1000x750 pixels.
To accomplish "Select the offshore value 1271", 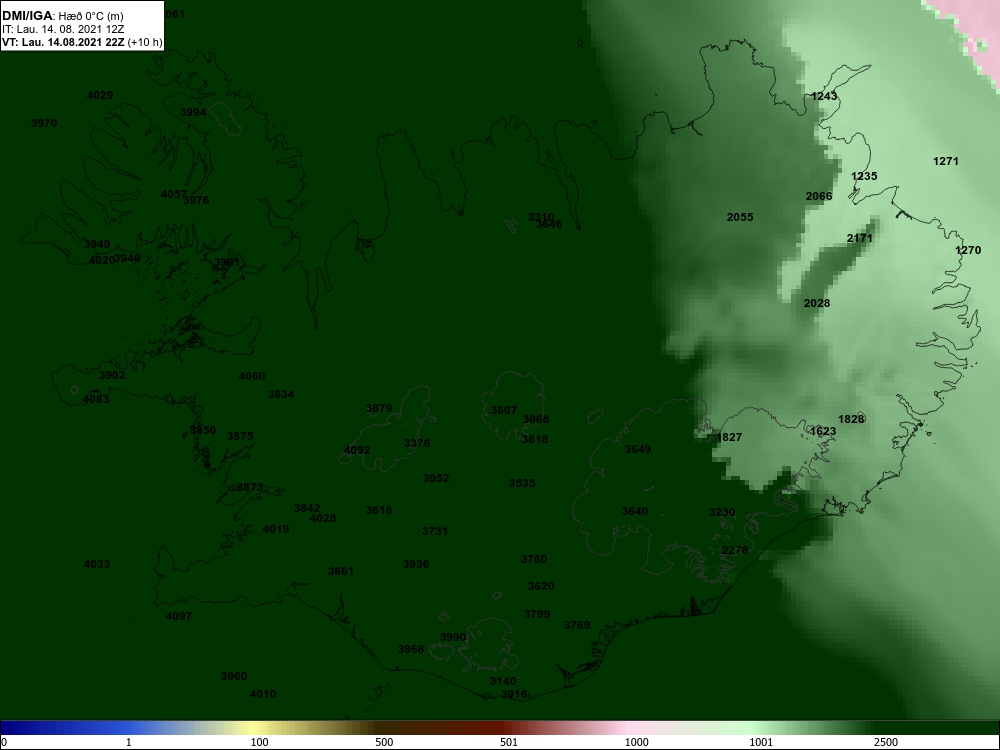I will pyautogui.click(x=946, y=161).
